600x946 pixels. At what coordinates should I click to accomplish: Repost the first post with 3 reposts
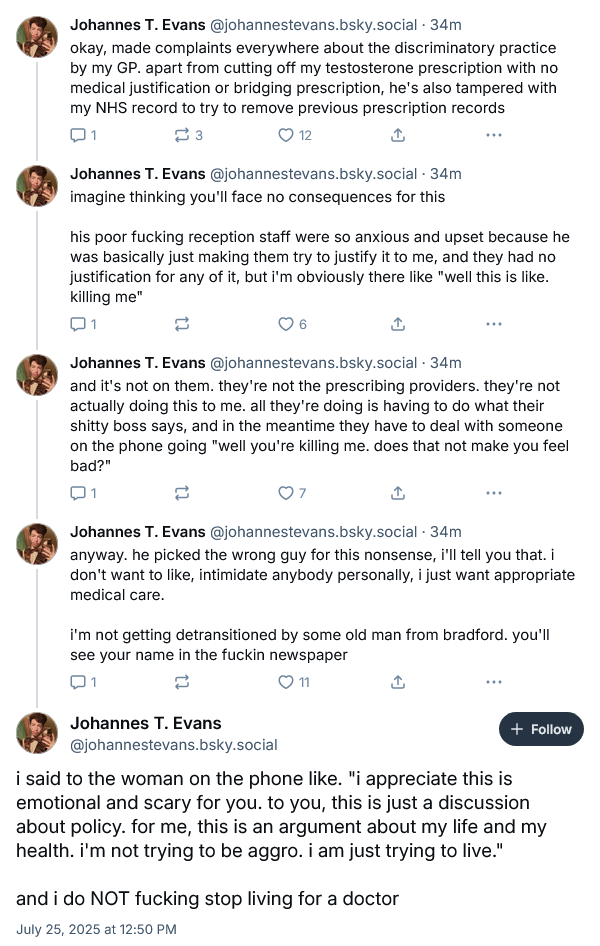pyautogui.click(x=182, y=135)
